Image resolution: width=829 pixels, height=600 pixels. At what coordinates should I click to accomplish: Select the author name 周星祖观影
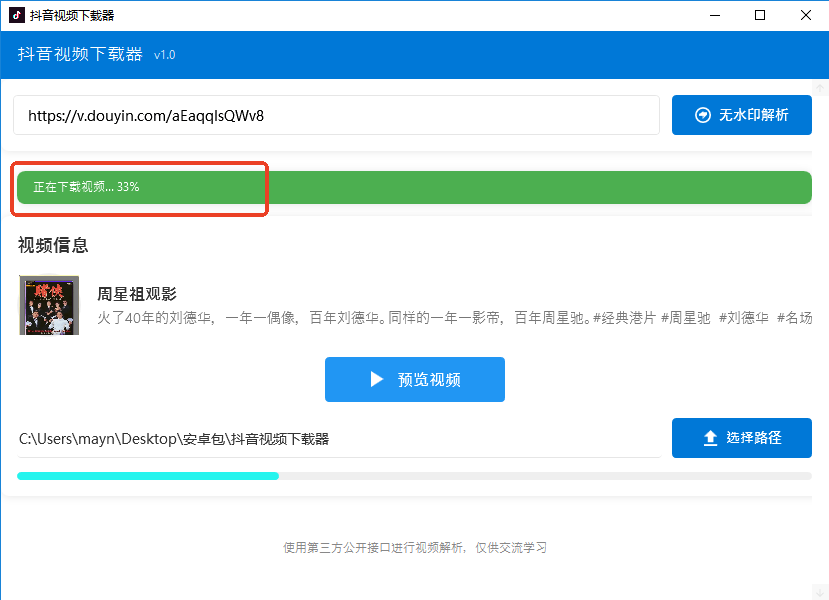coord(137,294)
